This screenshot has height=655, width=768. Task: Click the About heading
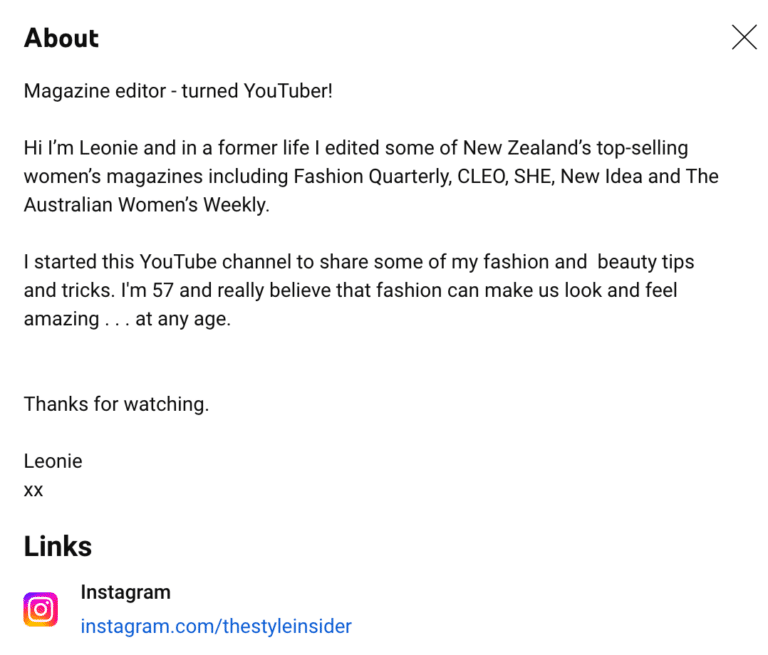[61, 38]
